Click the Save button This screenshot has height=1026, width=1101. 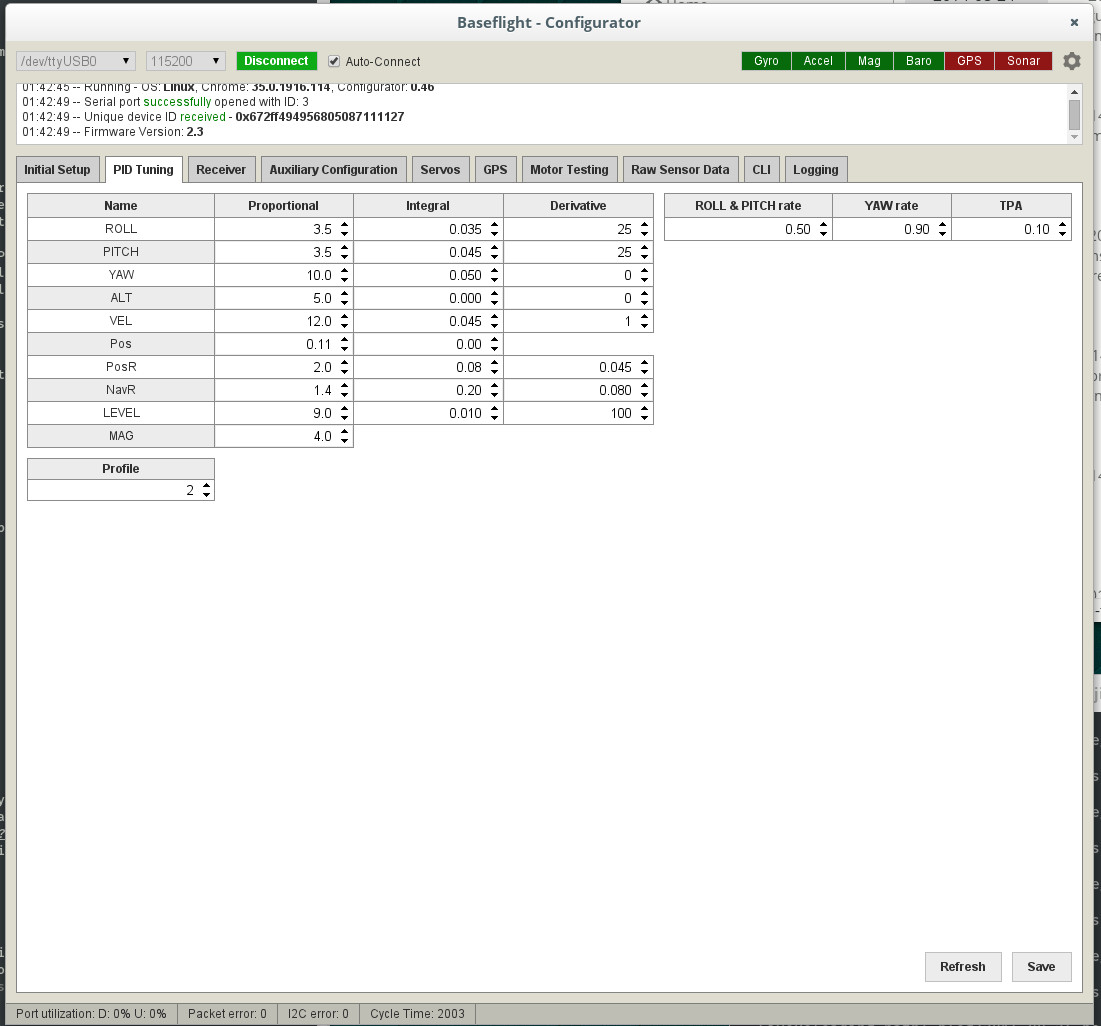[1041, 967]
